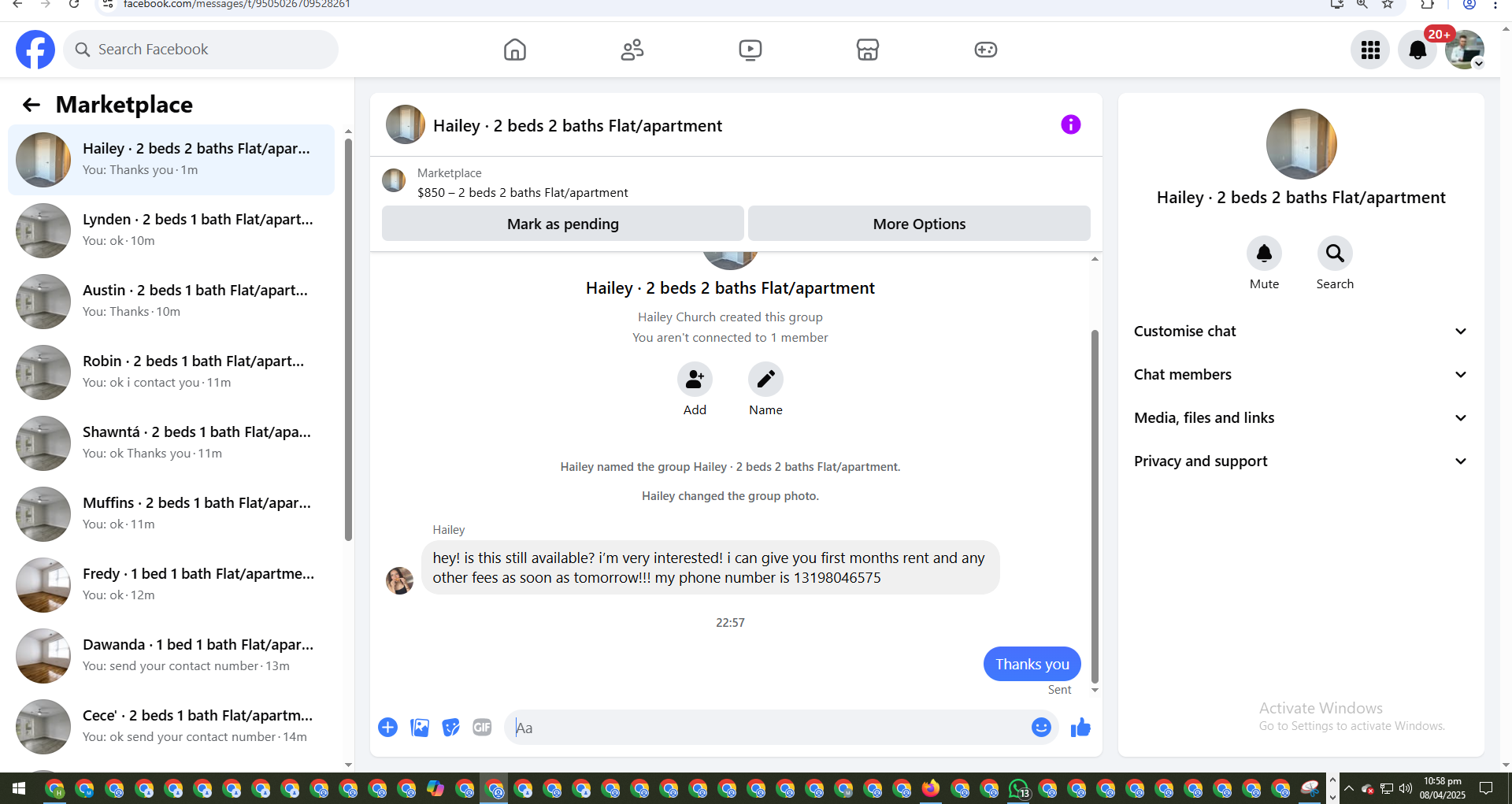The width and height of the screenshot is (1512, 804).
Task: Expand Media, files and links section
Action: click(x=1301, y=418)
